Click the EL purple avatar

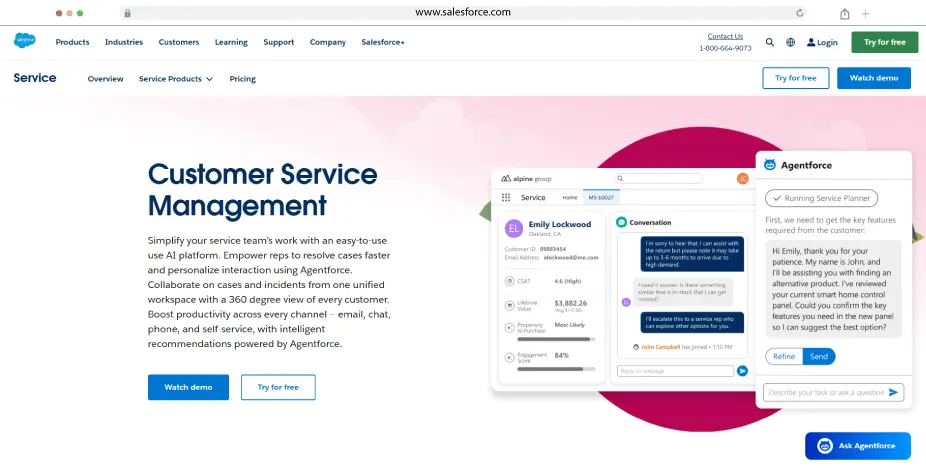point(514,228)
